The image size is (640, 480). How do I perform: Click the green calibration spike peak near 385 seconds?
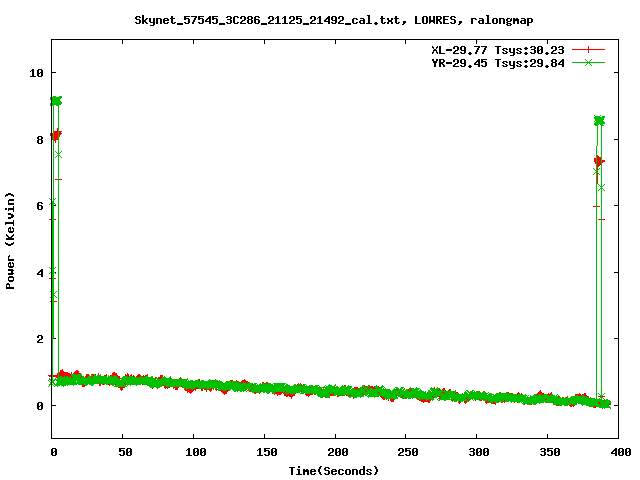pos(599,120)
